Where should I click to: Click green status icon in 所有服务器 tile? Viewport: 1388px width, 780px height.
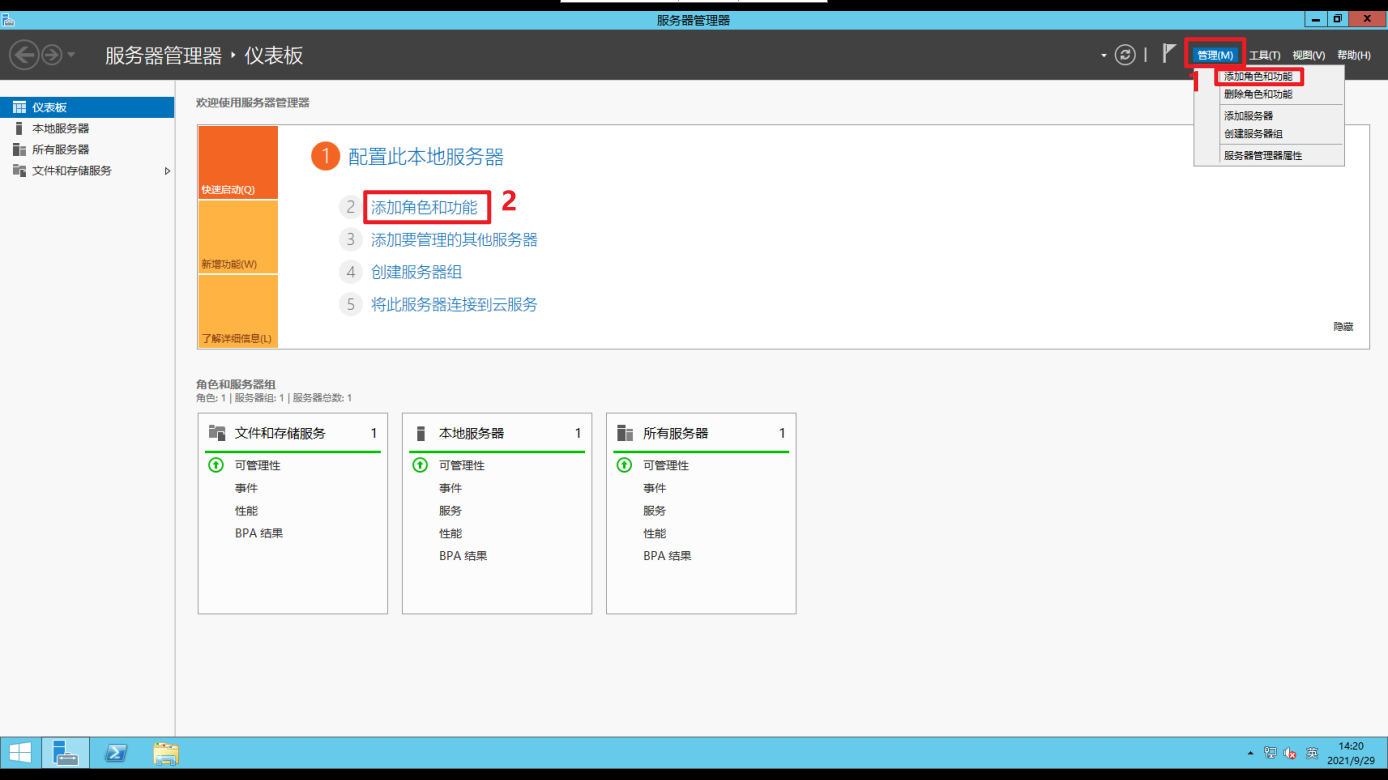tap(624, 465)
